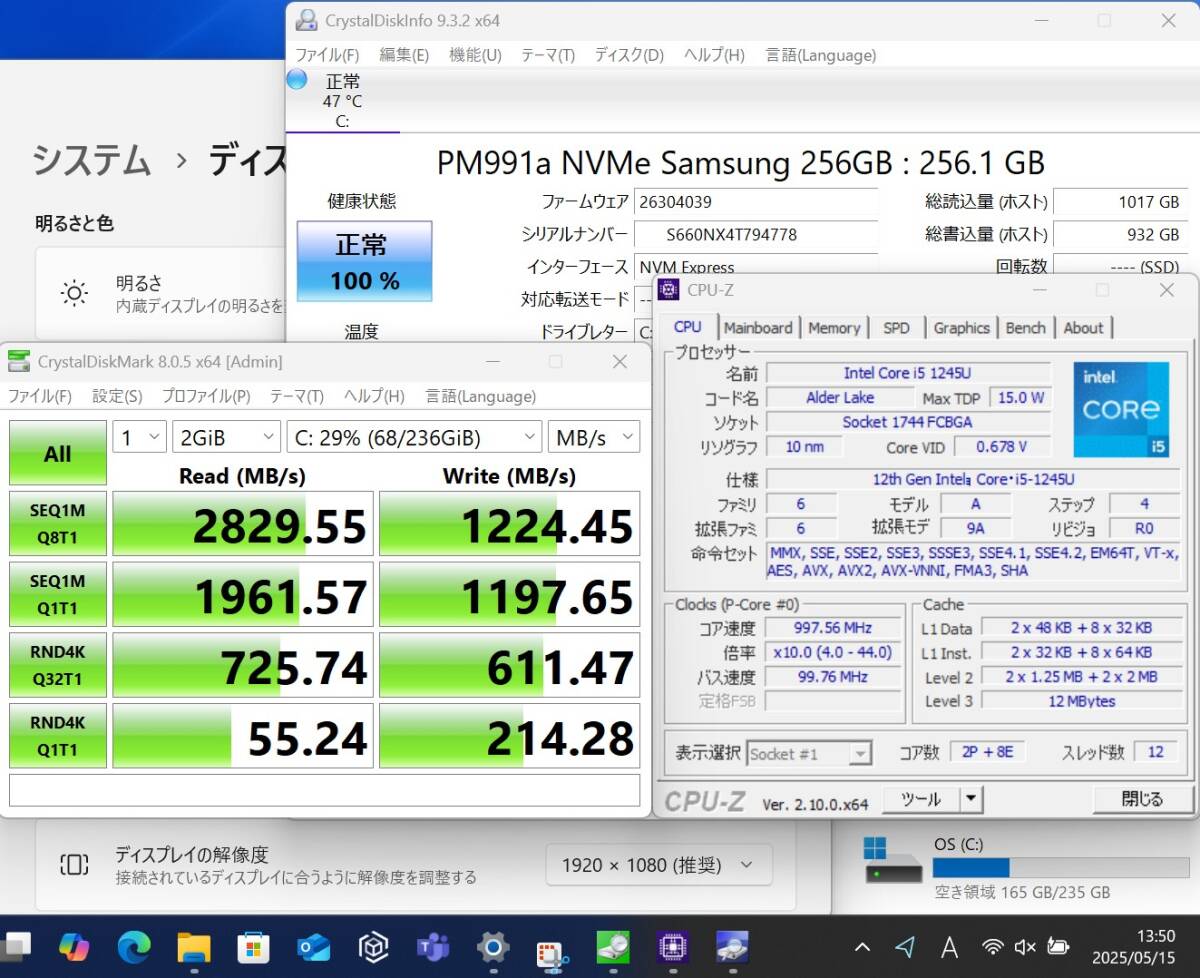Start the SEQ1M Q8T1 test

(x=58, y=523)
